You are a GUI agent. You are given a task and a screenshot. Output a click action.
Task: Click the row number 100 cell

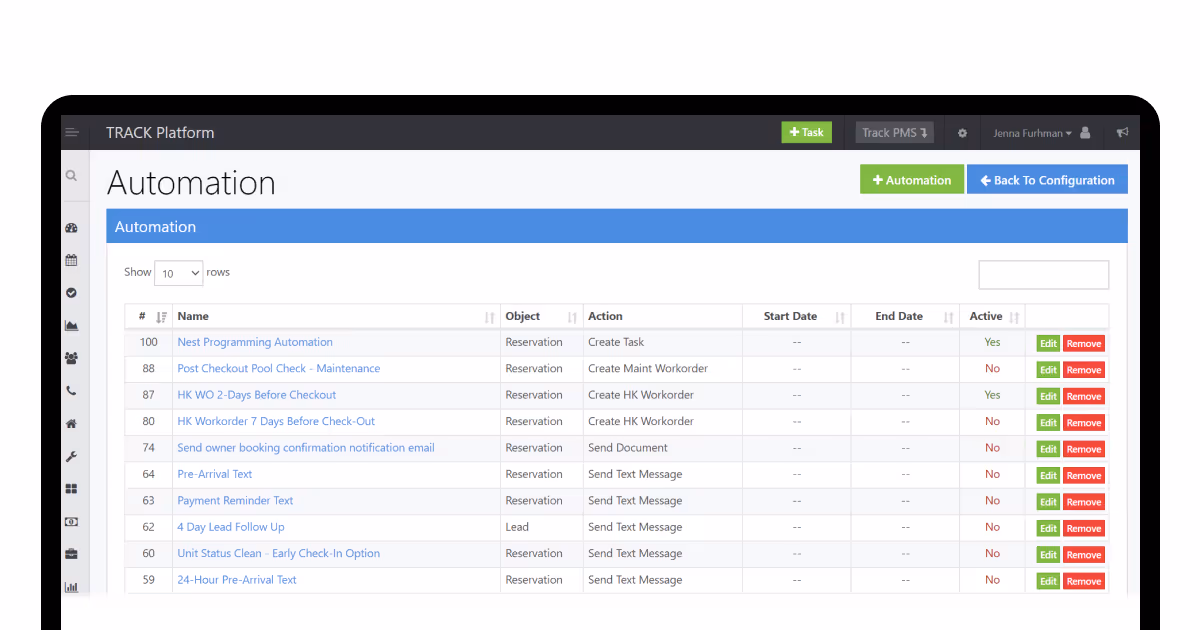(149, 342)
